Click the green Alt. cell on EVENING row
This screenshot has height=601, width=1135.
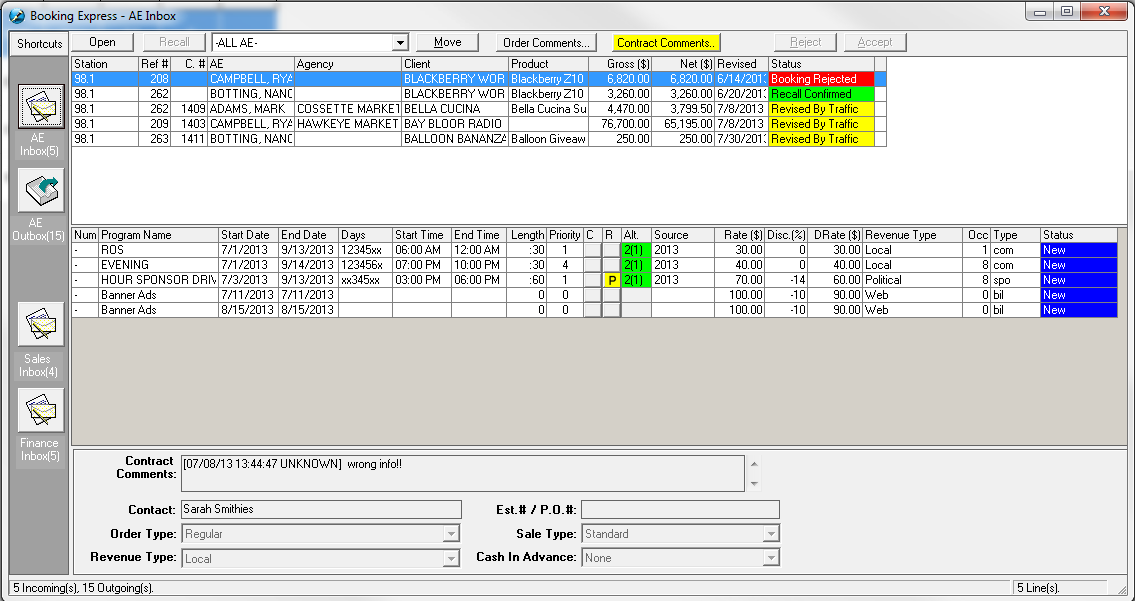tap(635, 265)
